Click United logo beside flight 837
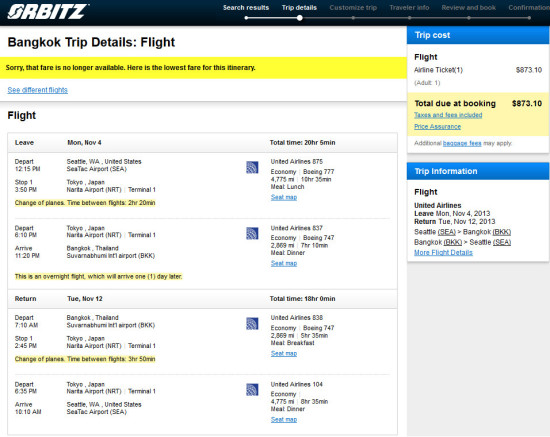 252,233
